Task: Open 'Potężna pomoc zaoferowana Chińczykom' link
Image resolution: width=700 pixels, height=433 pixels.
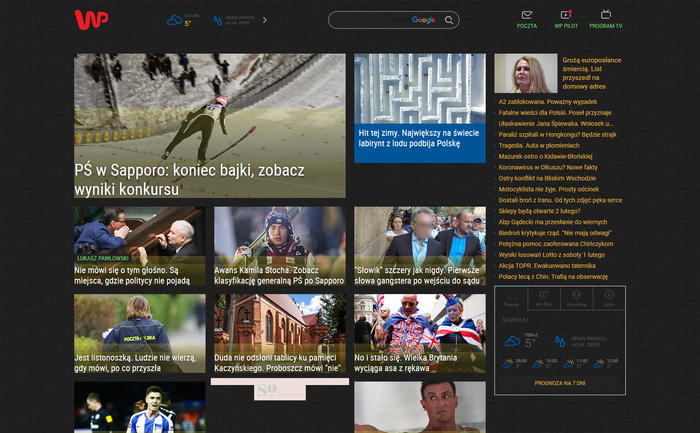Action: 556,244
